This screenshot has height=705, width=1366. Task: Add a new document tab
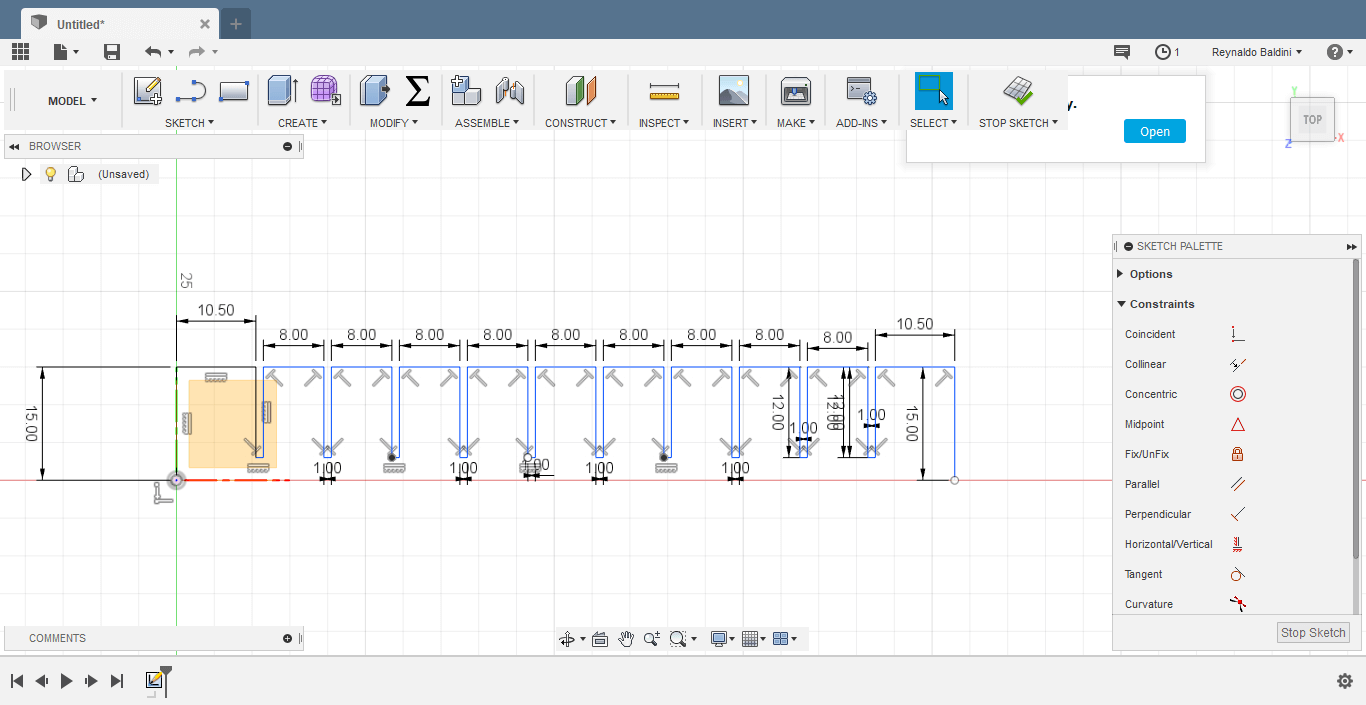pos(236,24)
